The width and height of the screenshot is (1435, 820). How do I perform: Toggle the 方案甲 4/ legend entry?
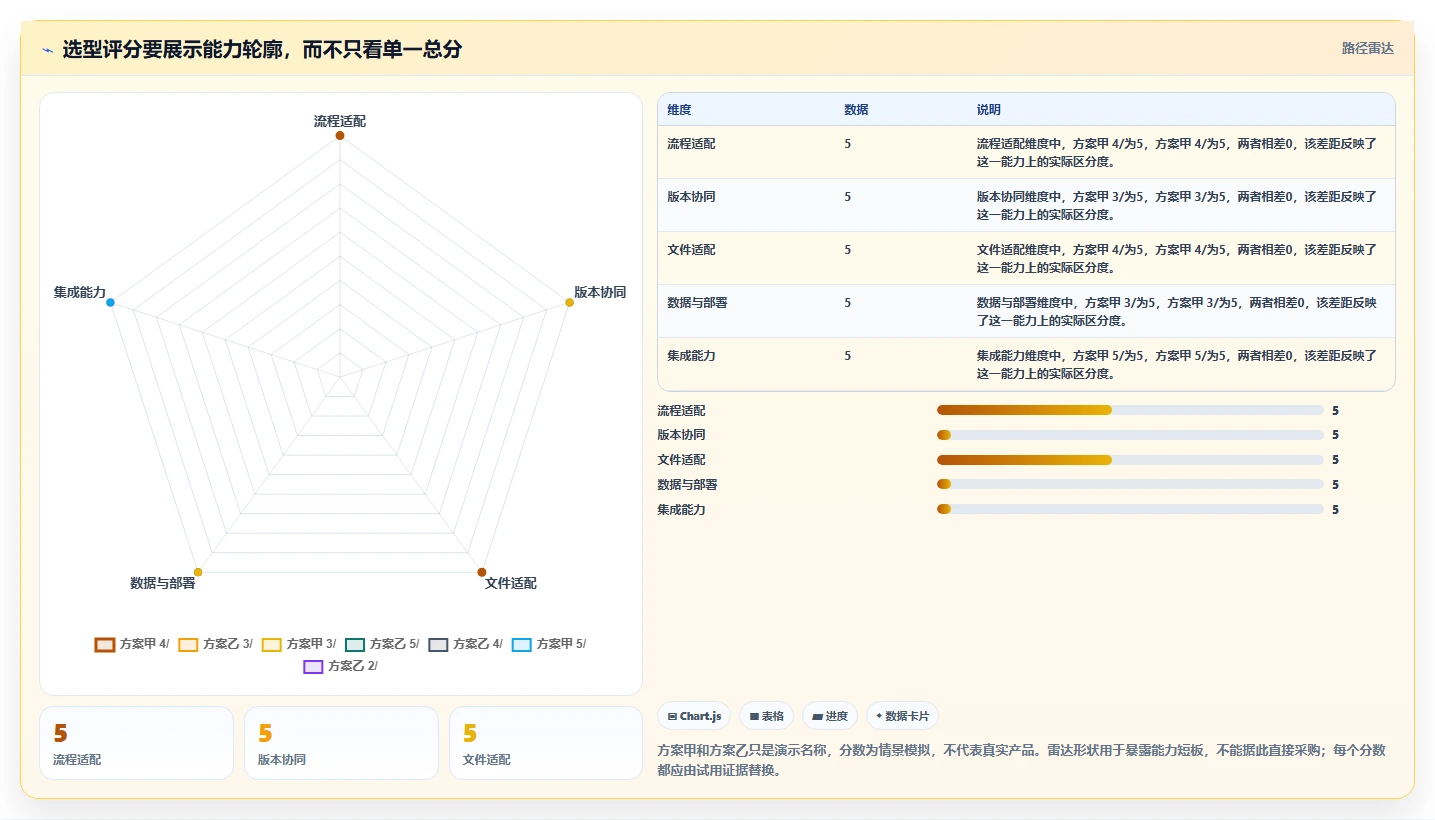pyautogui.click(x=132, y=644)
